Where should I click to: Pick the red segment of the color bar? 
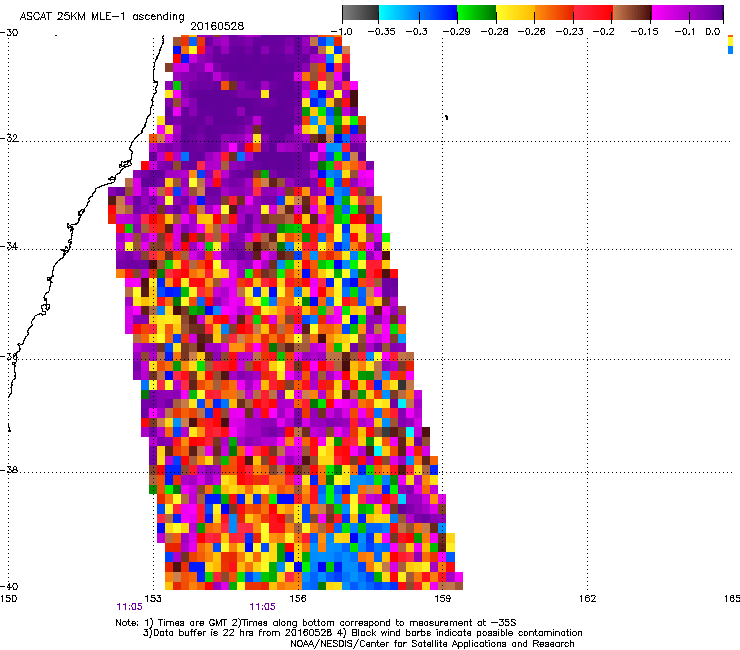coord(593,13)
